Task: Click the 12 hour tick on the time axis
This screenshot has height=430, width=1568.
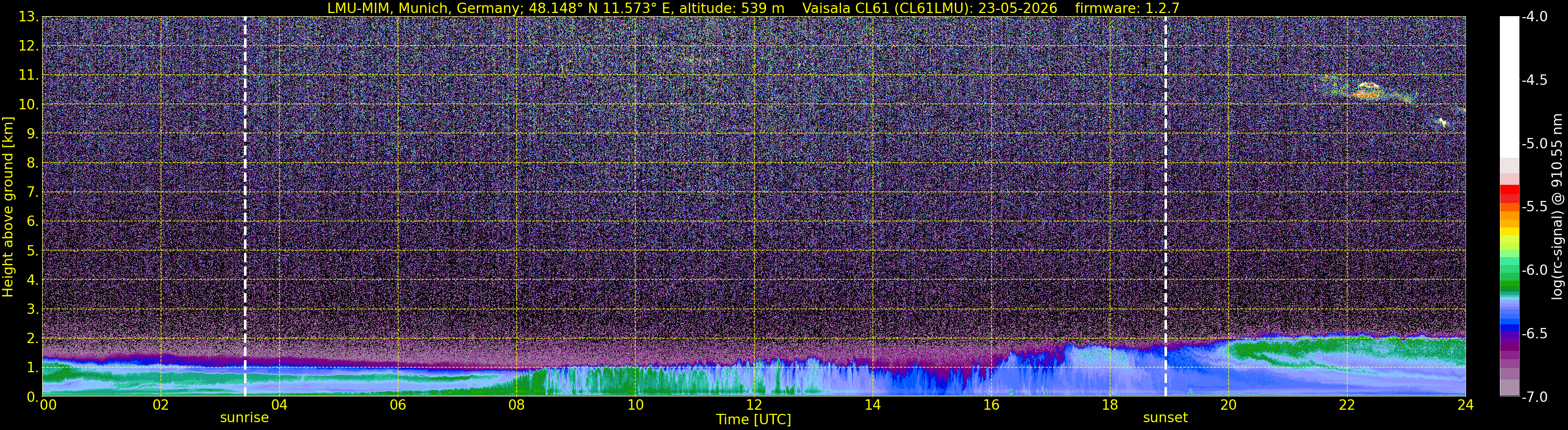Action: coord(754,405)
